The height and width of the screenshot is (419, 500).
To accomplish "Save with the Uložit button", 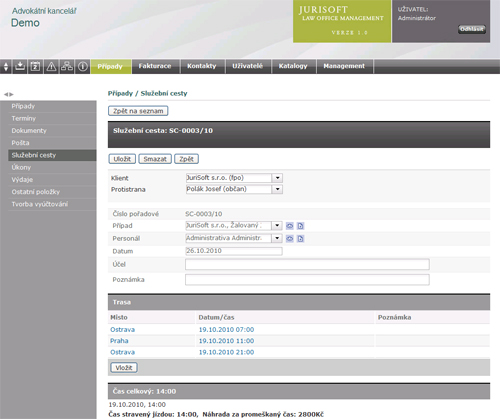I will click(122, 159).
